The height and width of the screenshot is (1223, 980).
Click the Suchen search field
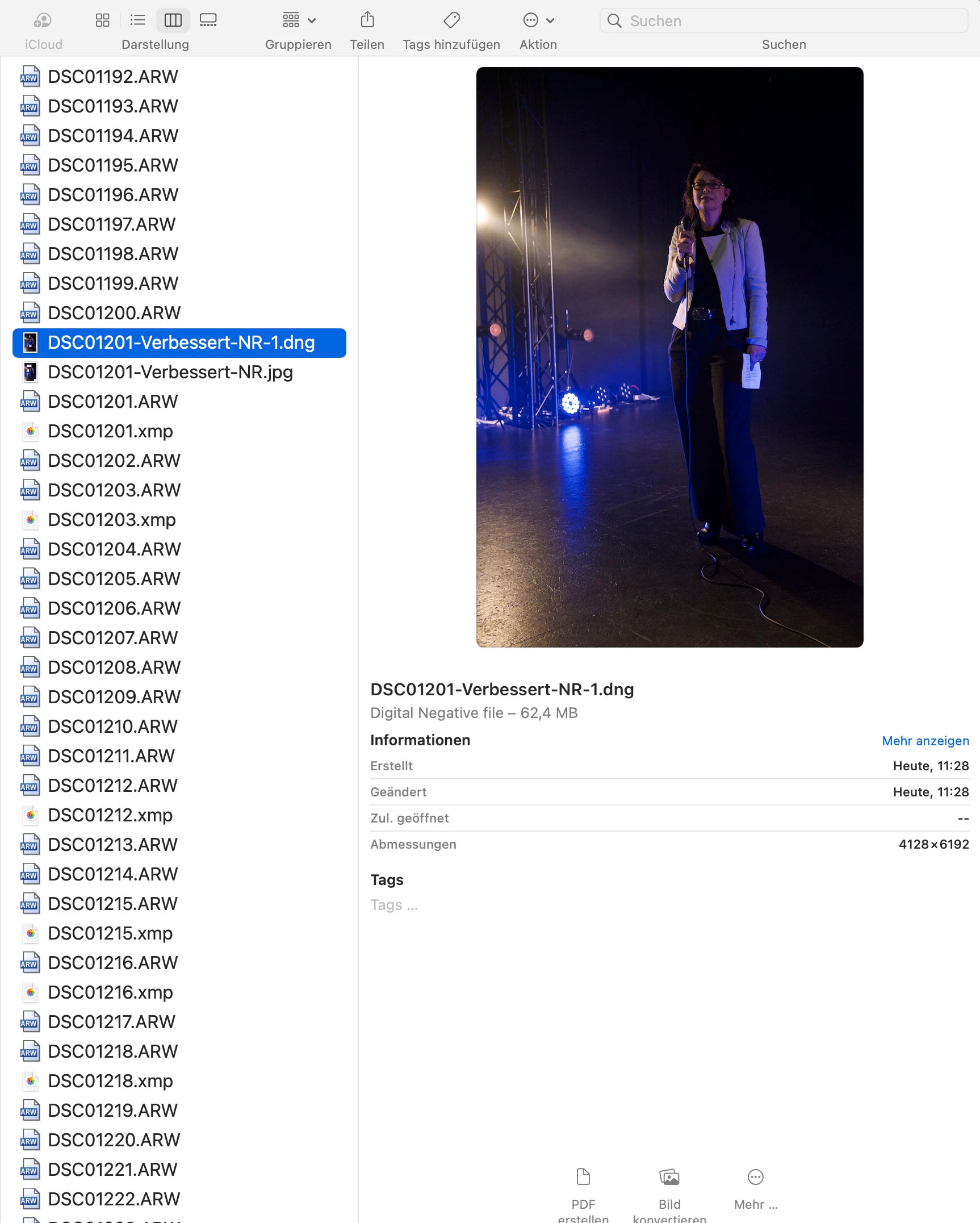[x=784, y=21]
